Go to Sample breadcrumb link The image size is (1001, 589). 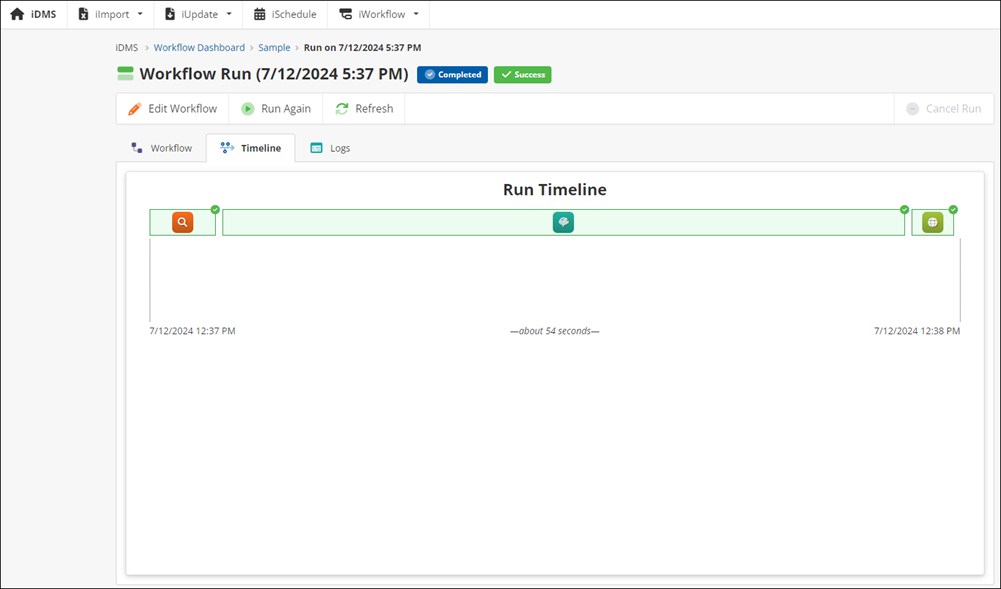click(274, 47)
